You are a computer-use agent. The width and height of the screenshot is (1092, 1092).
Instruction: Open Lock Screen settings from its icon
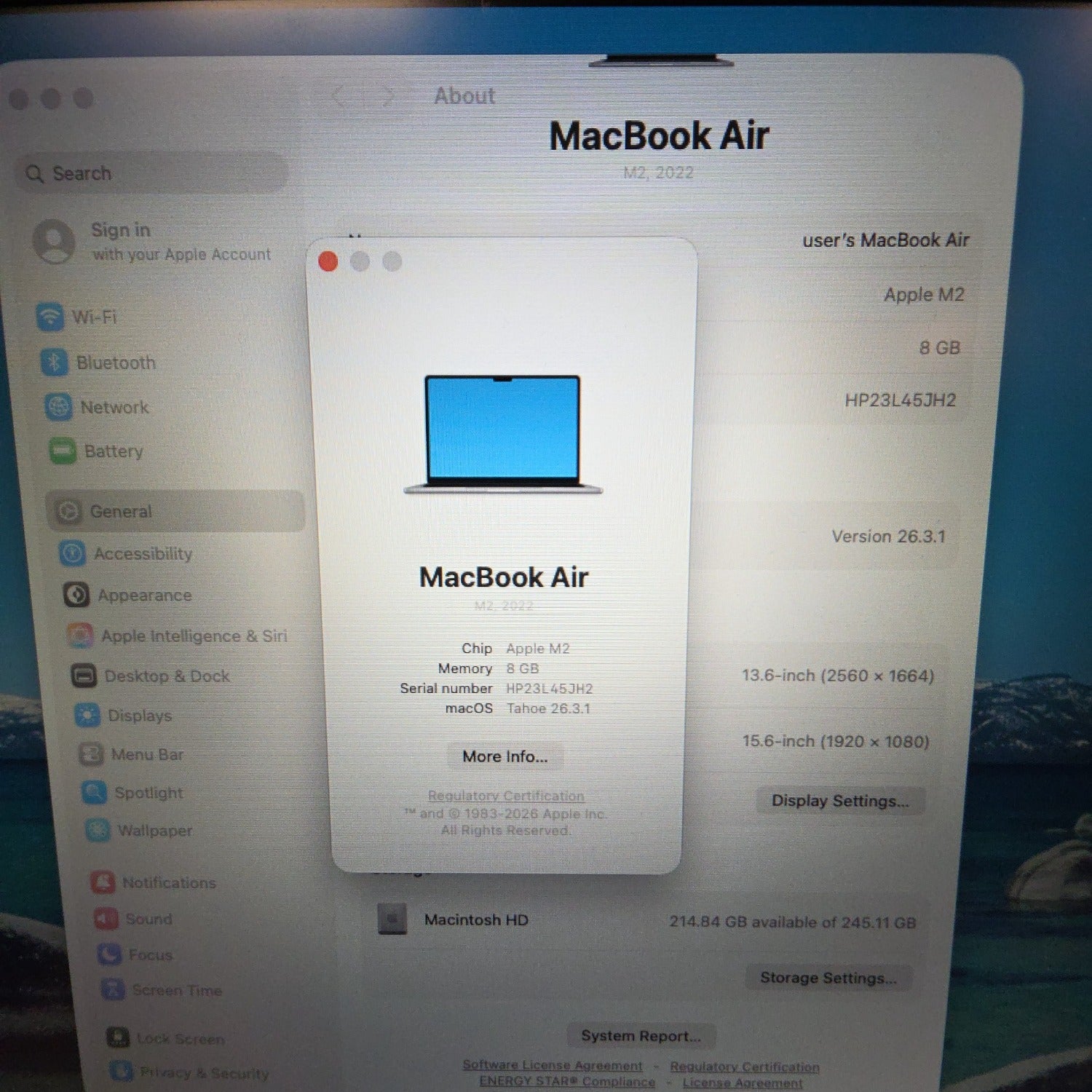point(118,1037)
